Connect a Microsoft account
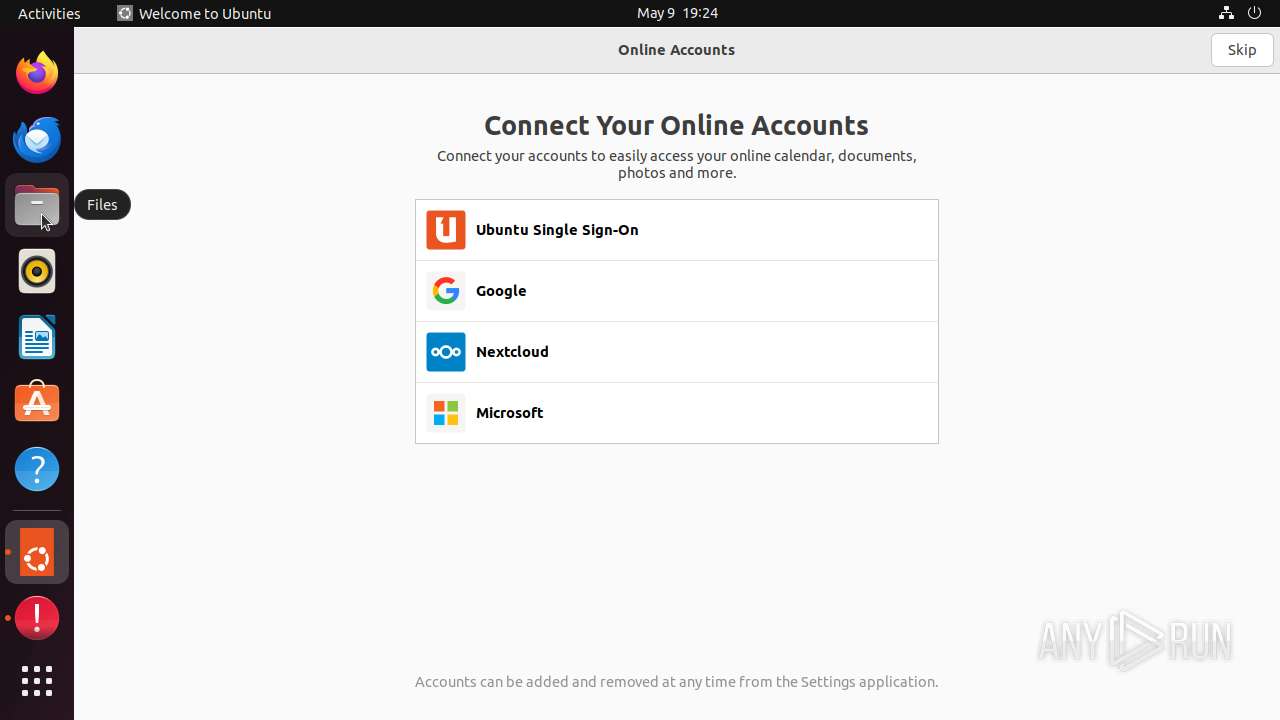This screenshot has height=720, width=1280. pos(677,413)
